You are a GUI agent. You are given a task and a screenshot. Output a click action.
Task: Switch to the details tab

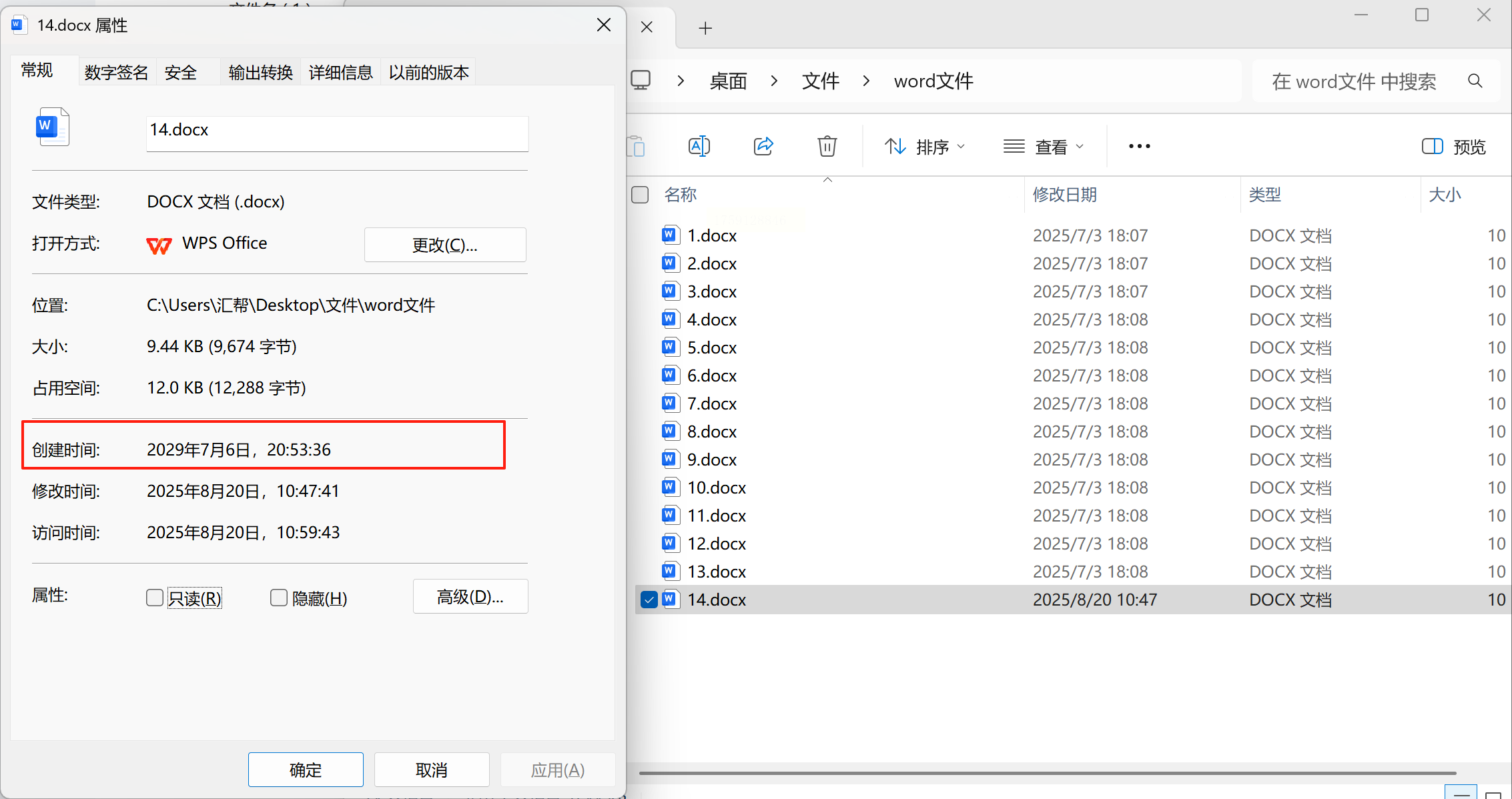(x=340, y=72)
